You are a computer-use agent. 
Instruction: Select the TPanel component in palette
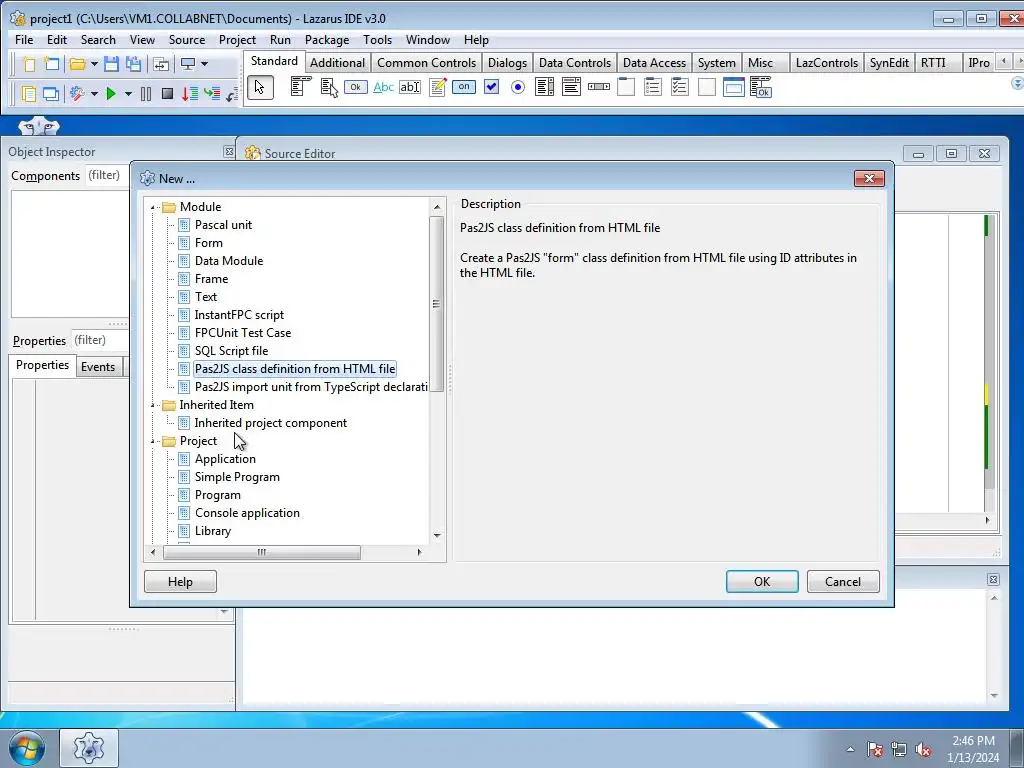point(707,87)
